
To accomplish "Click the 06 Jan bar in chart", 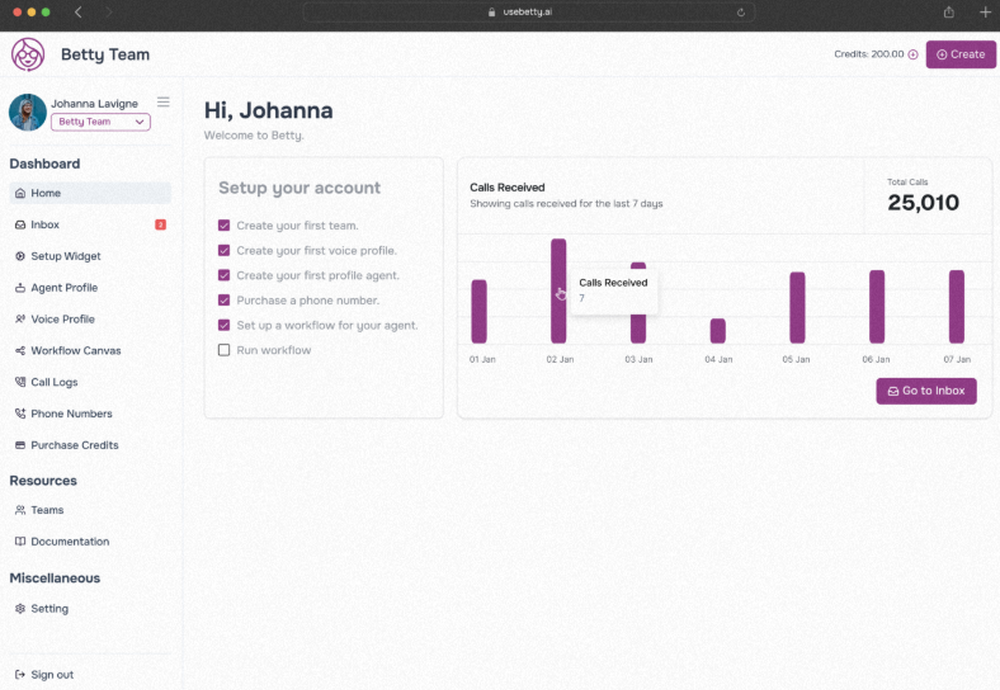I will 877,306.
